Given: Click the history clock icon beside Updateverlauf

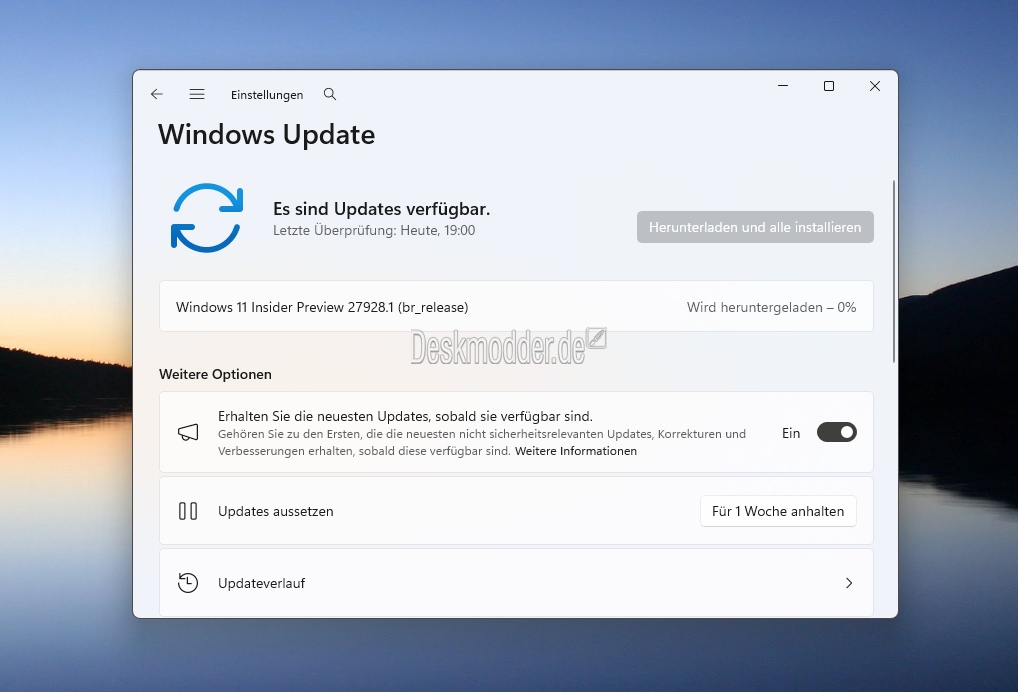Looking at the screenshot, I should pos(188,583).
